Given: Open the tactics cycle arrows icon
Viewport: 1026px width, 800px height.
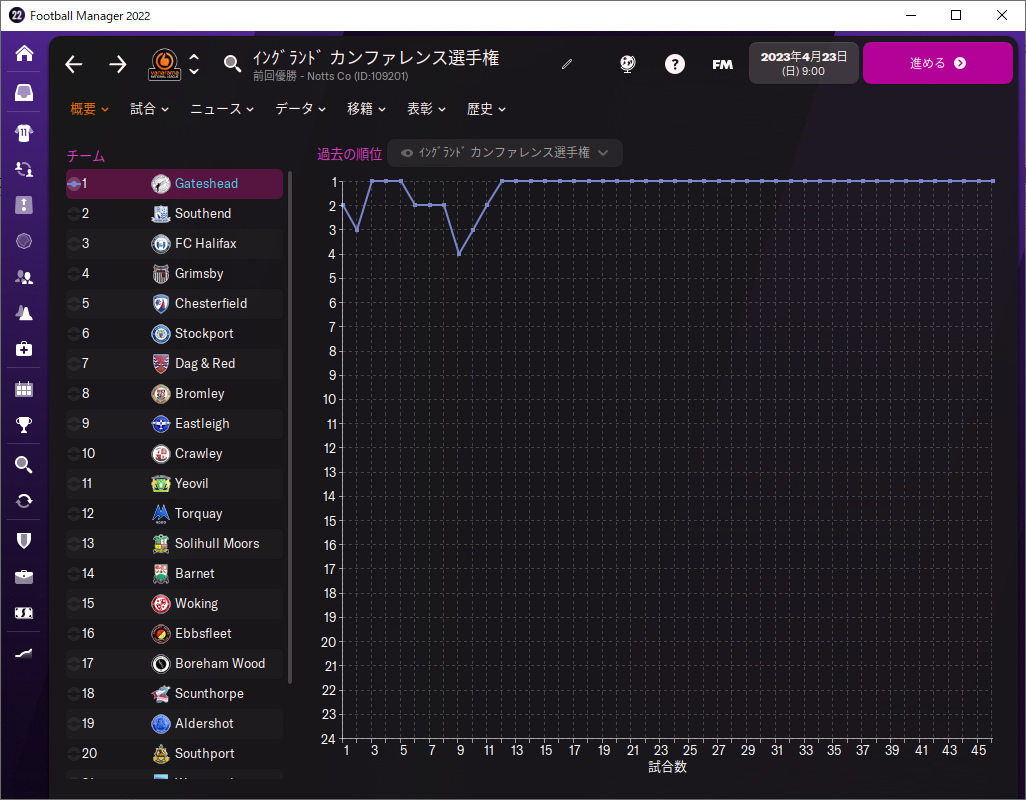Looking at the screenshot, I should click(x=24, y=169).
